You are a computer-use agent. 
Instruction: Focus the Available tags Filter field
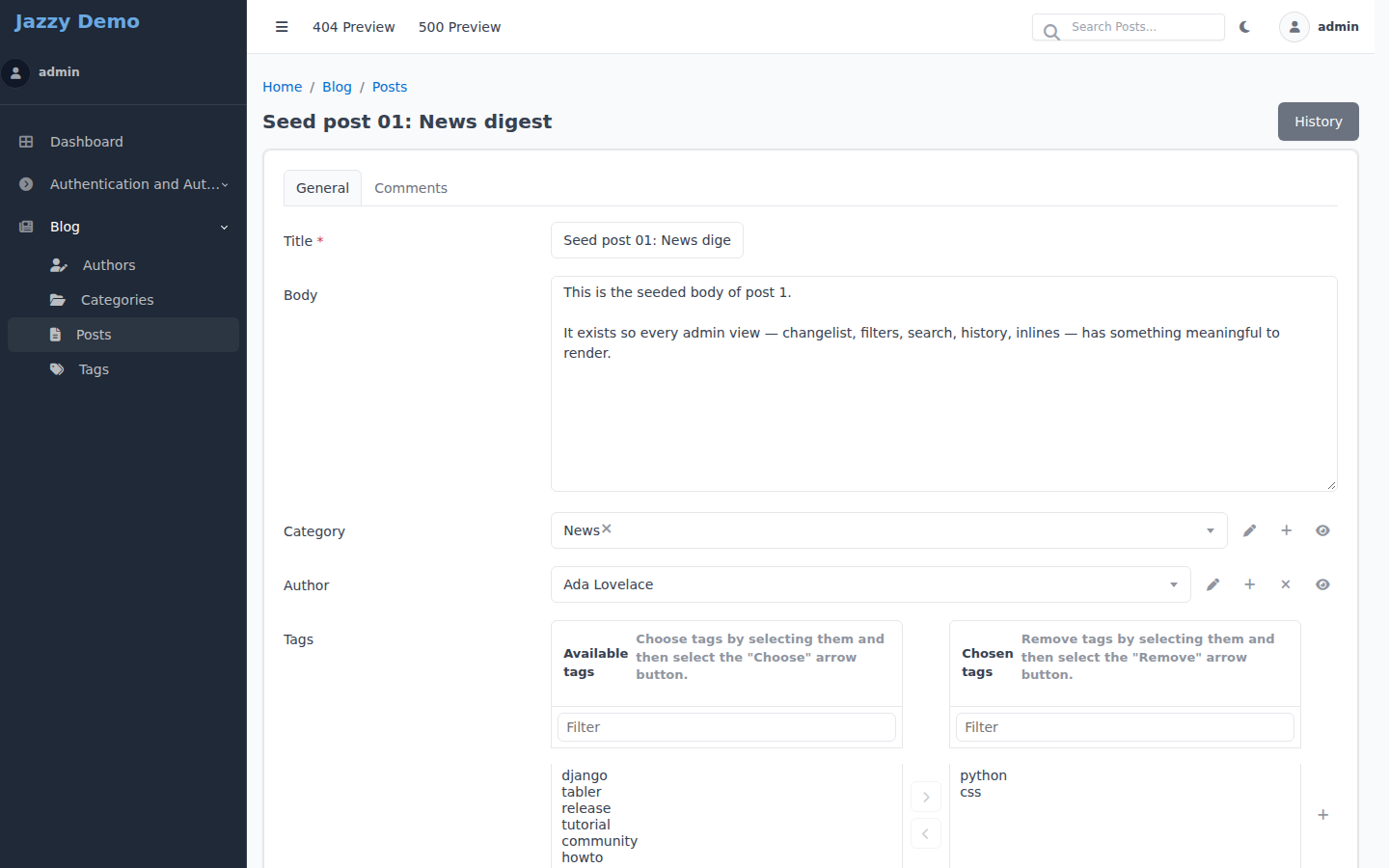[726, 727]
